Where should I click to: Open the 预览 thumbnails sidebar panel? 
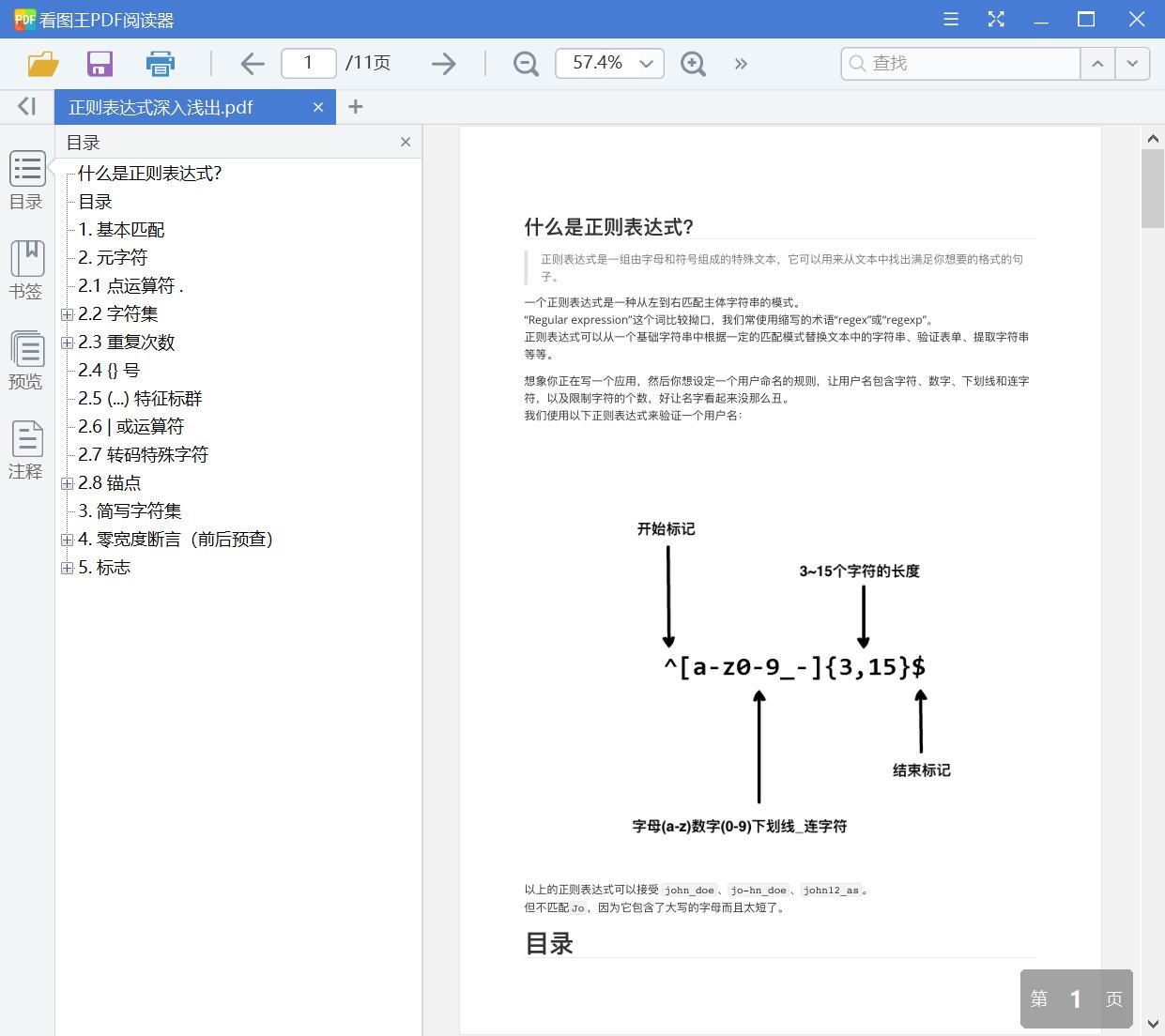26,360
